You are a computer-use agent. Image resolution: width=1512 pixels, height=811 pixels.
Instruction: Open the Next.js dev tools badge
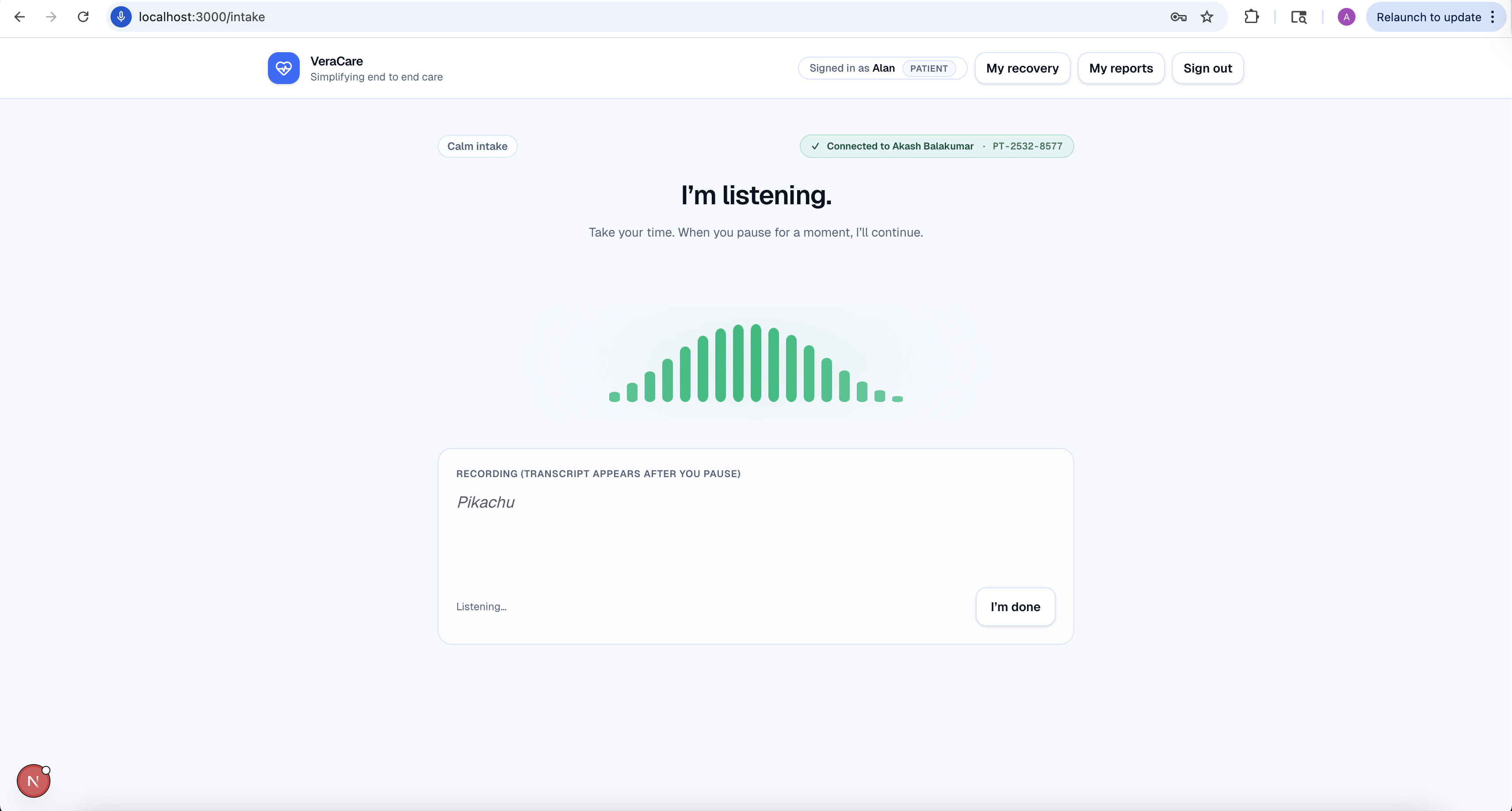pyautogui.click(x=34, y=781)
